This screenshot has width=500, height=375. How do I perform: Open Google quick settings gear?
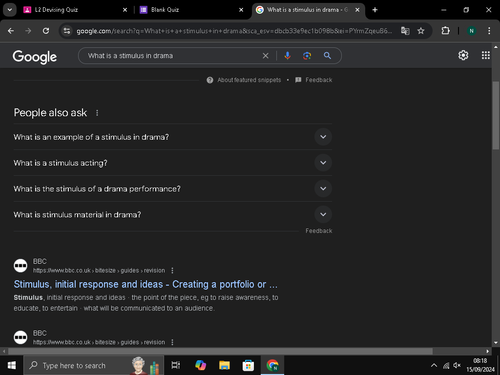click(x=463, y=55)
